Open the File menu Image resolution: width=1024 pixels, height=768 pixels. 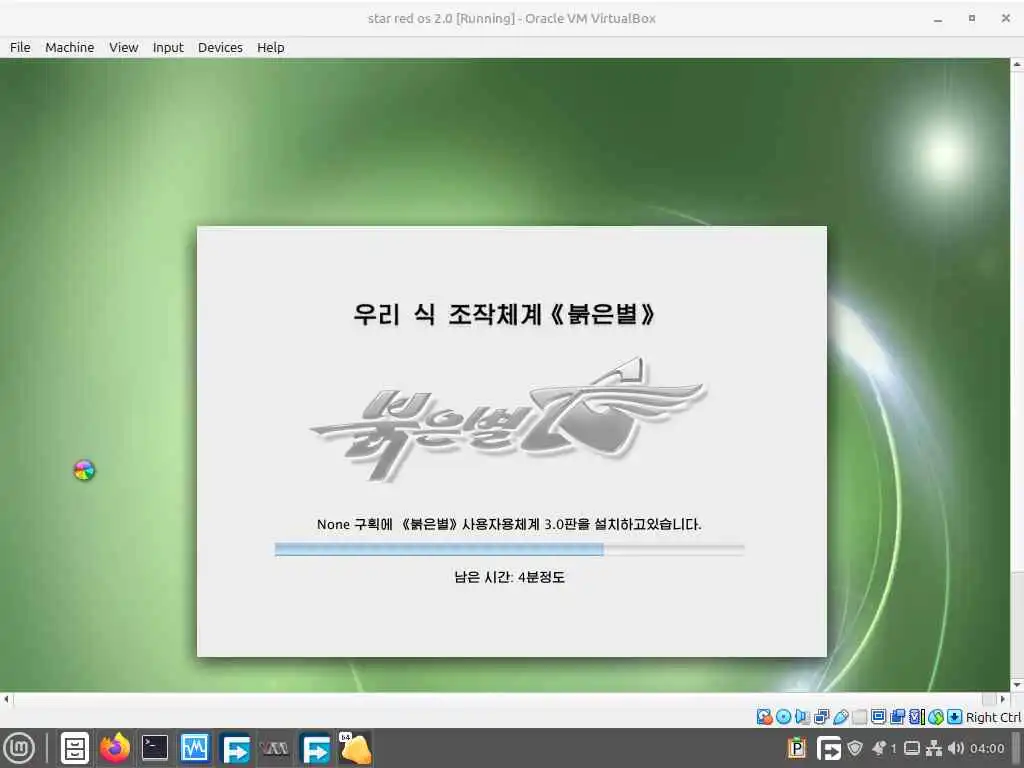tap(20, 48)
